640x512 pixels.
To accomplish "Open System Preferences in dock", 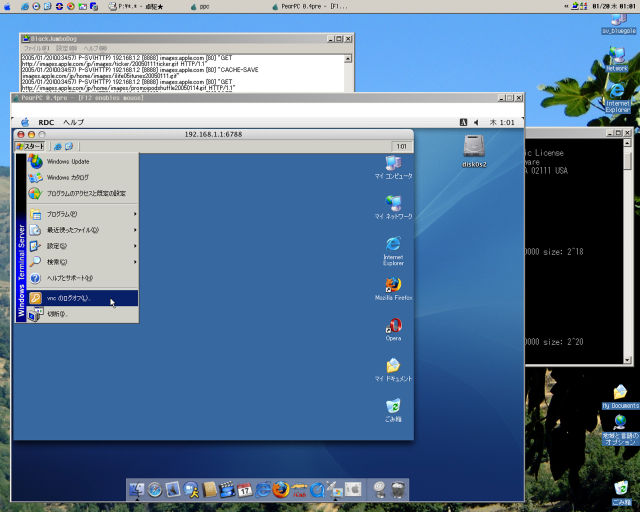I will coord(353,490).
